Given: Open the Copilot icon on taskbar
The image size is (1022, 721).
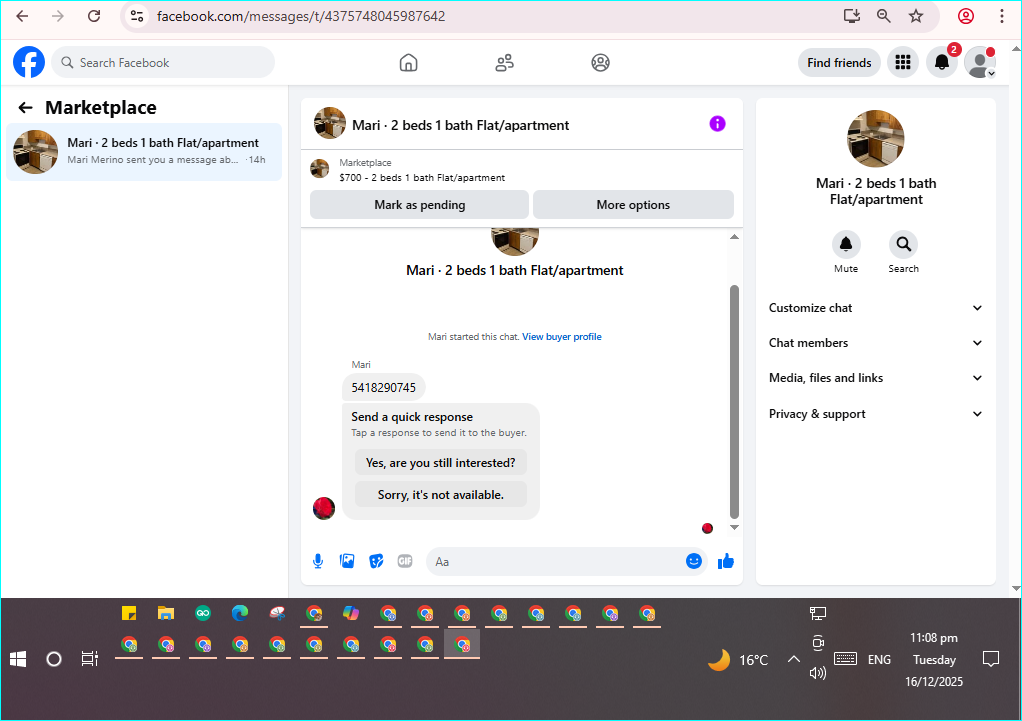Looking at the screenshot, I should [x=351, y=613].
